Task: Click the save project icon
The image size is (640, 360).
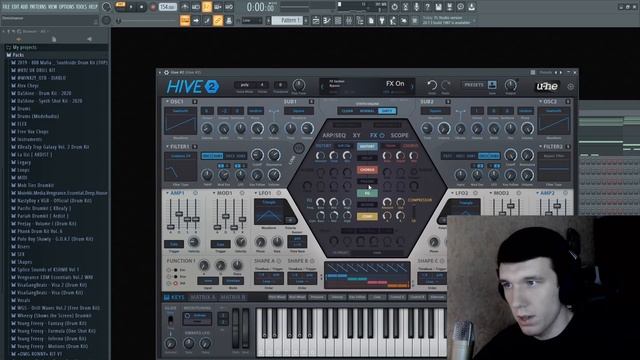Action: 438,7
